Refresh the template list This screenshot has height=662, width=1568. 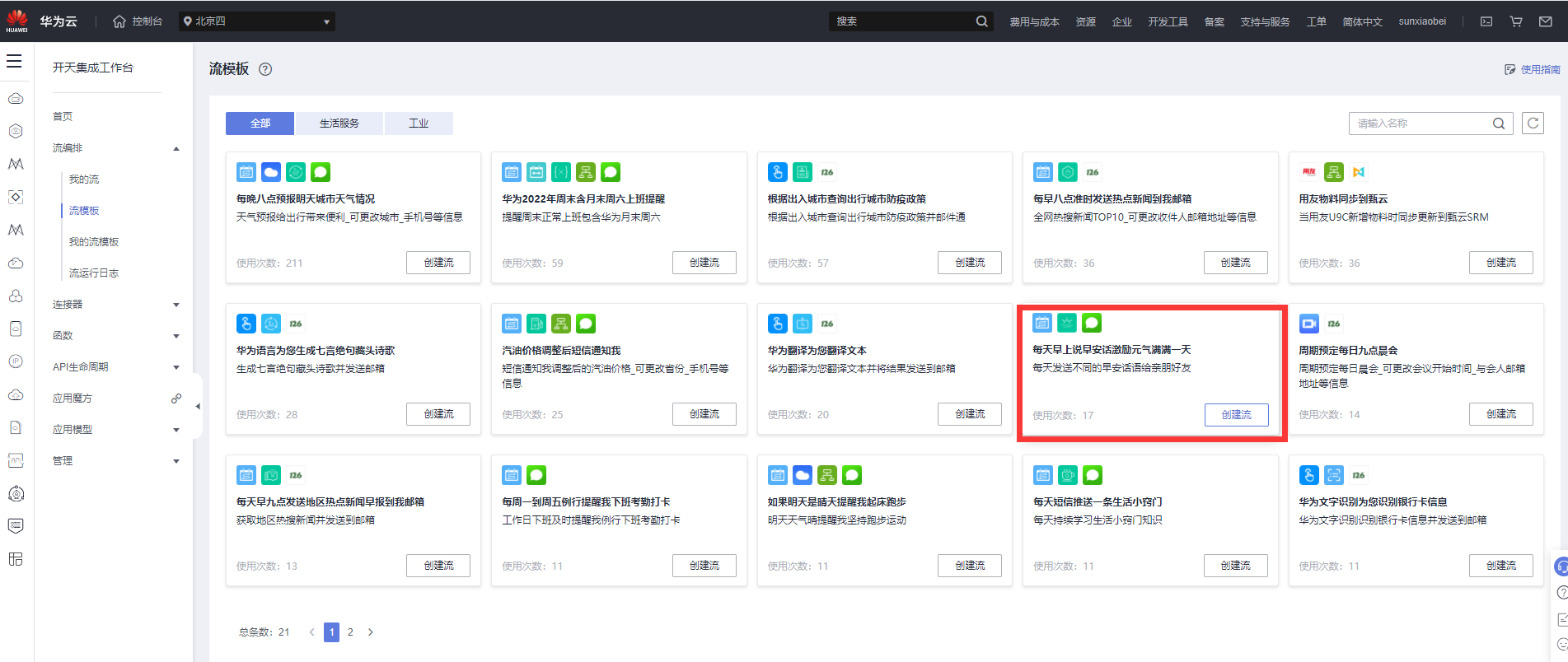pos(1533,124)
